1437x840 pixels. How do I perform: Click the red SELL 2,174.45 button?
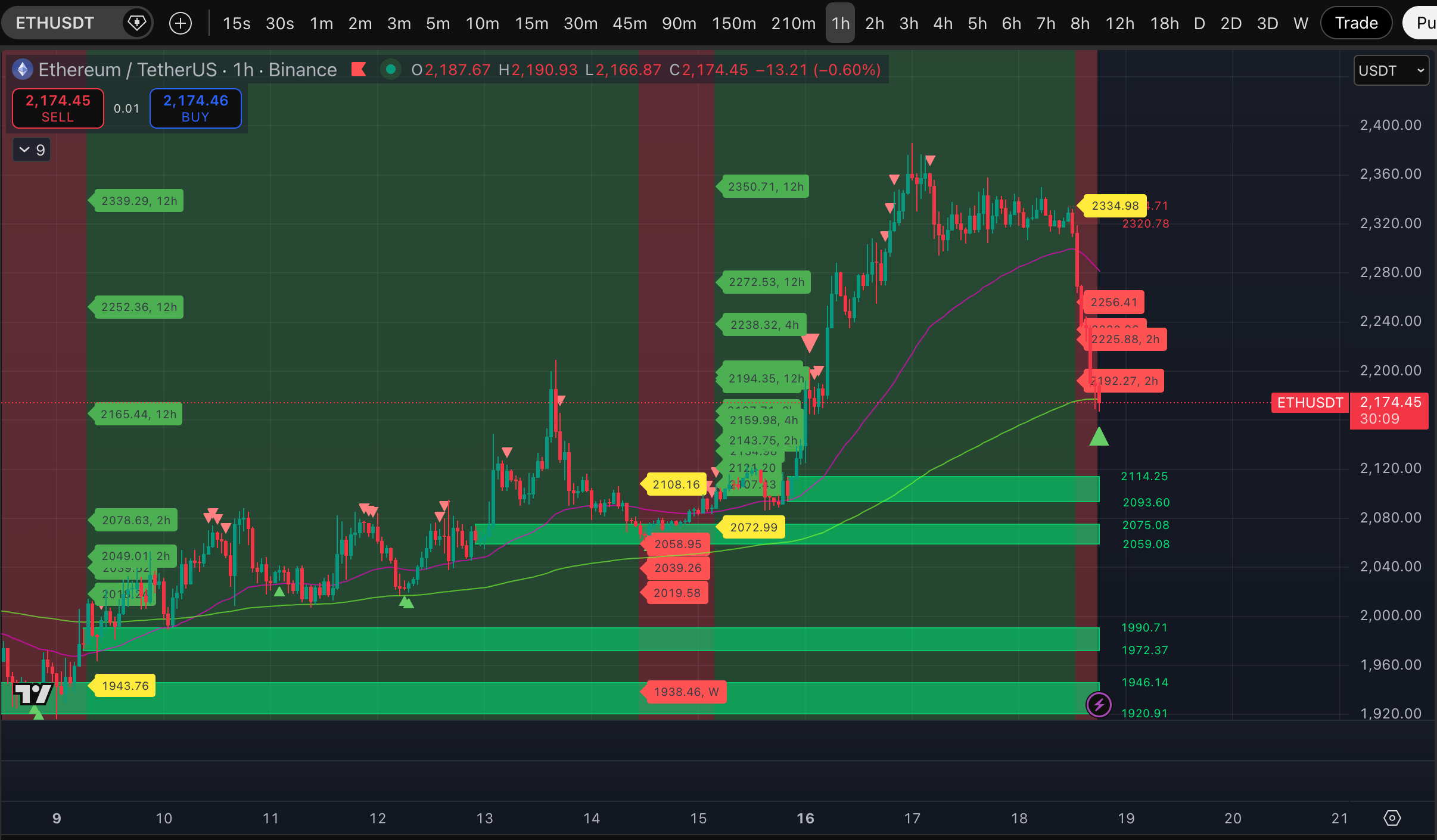click(58, 108)
